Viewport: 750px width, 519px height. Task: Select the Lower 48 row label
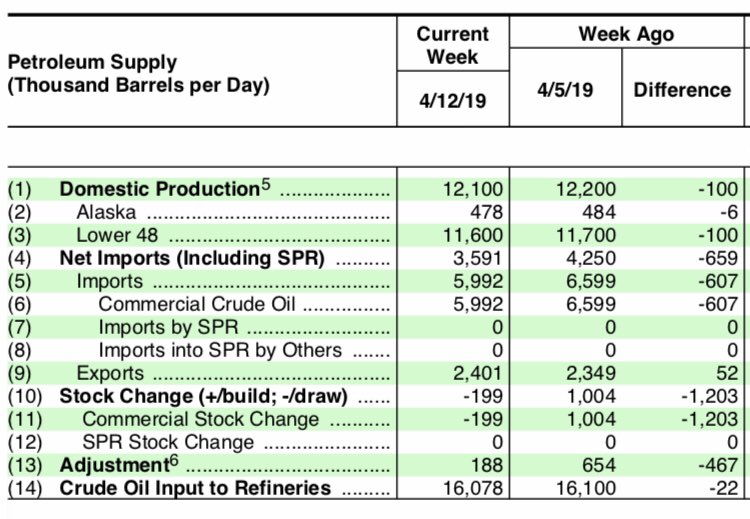click(118, 236)
